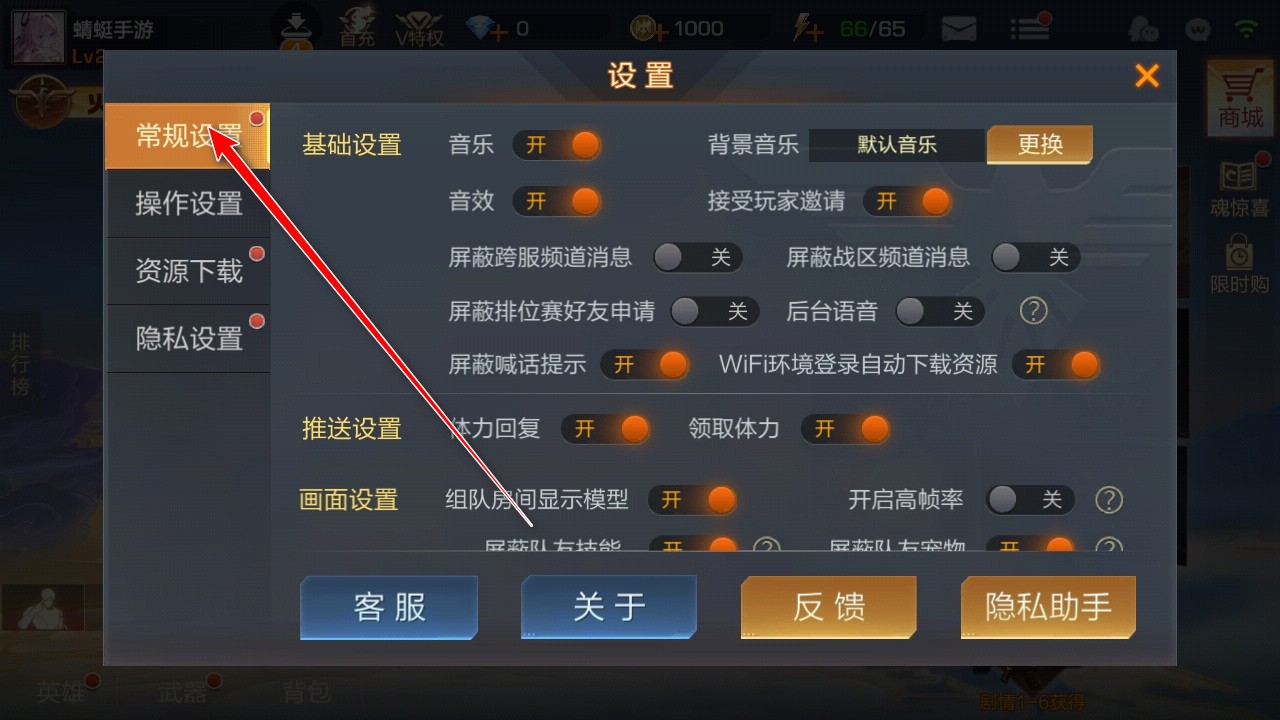Image resolution: width=1280 pixels, height=720 pixels.
Task: Open the mail envelope icon in top bar
Action: pos(958,29)
